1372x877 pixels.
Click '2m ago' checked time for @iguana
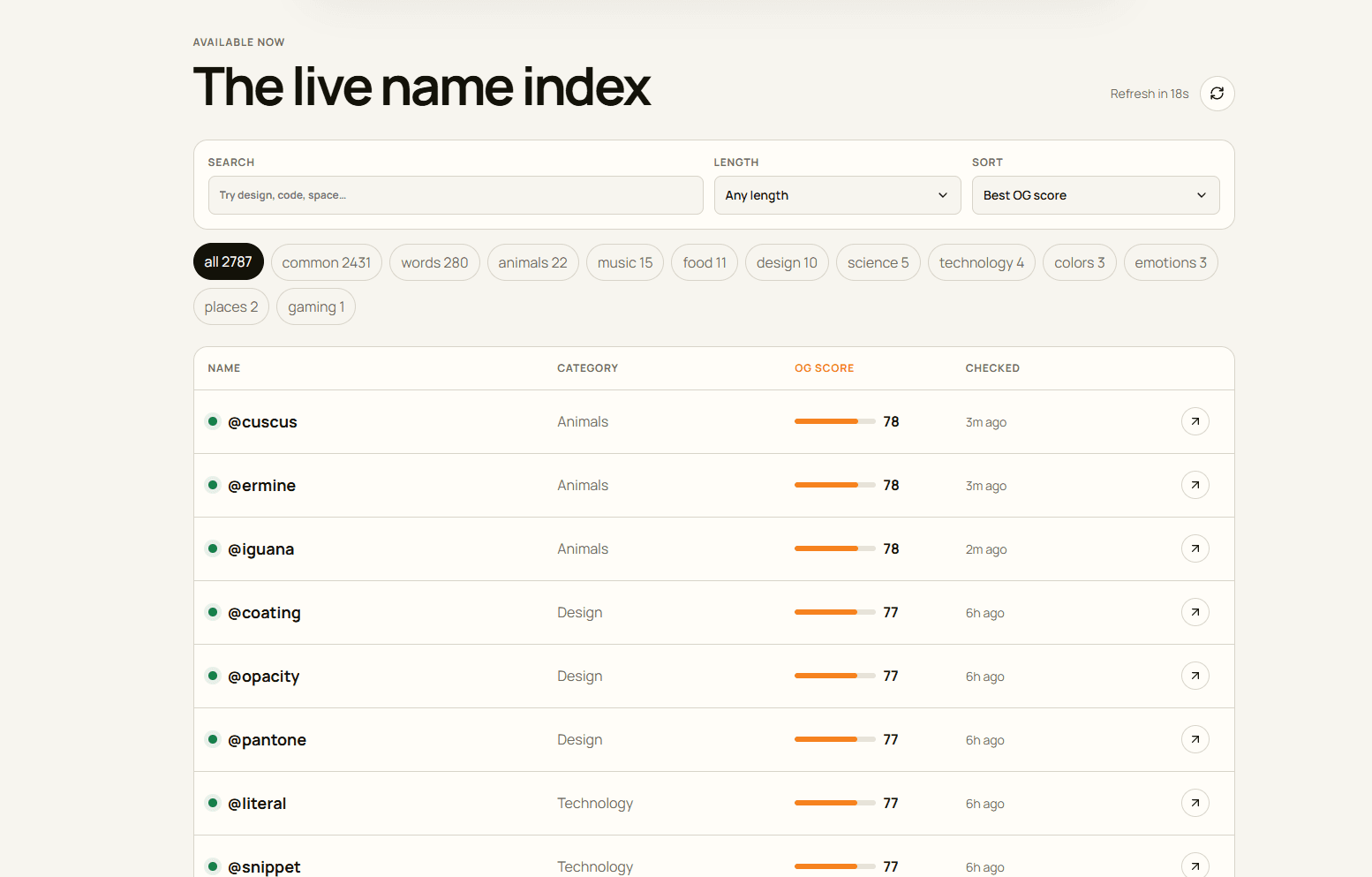[x=986, y=549]
